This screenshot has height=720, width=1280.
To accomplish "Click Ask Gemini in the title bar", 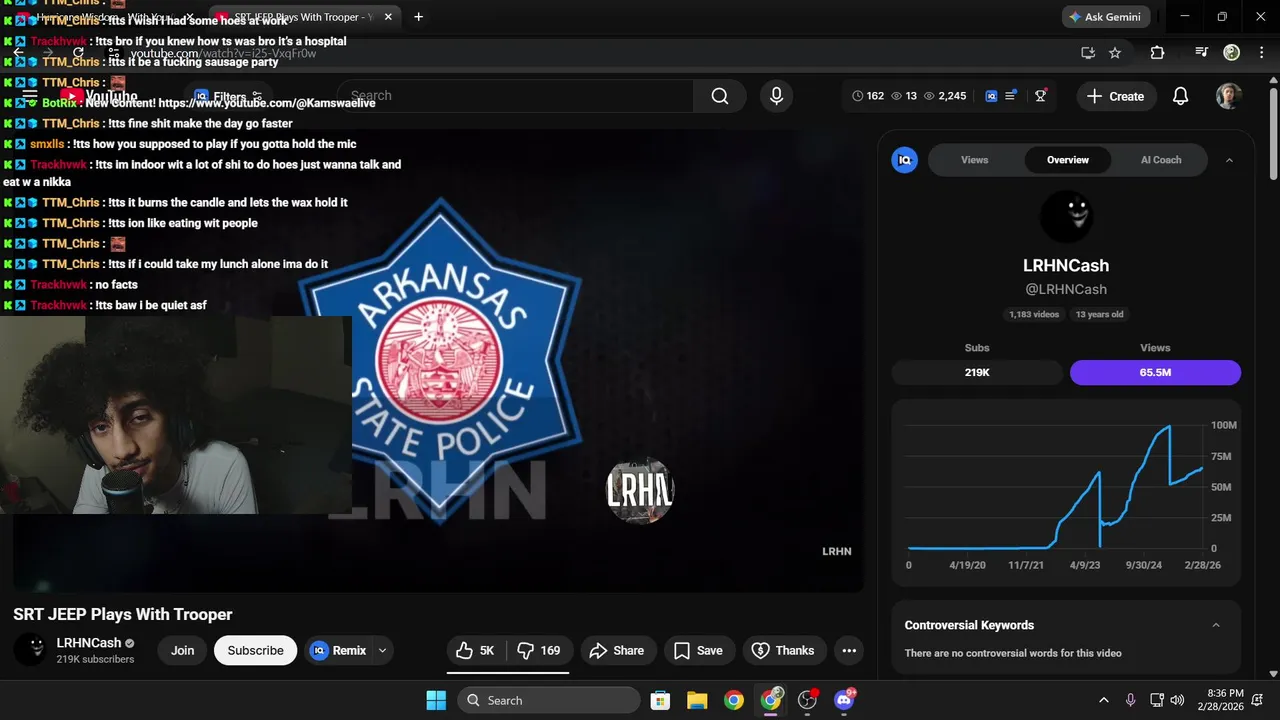I will point(1106,17).
